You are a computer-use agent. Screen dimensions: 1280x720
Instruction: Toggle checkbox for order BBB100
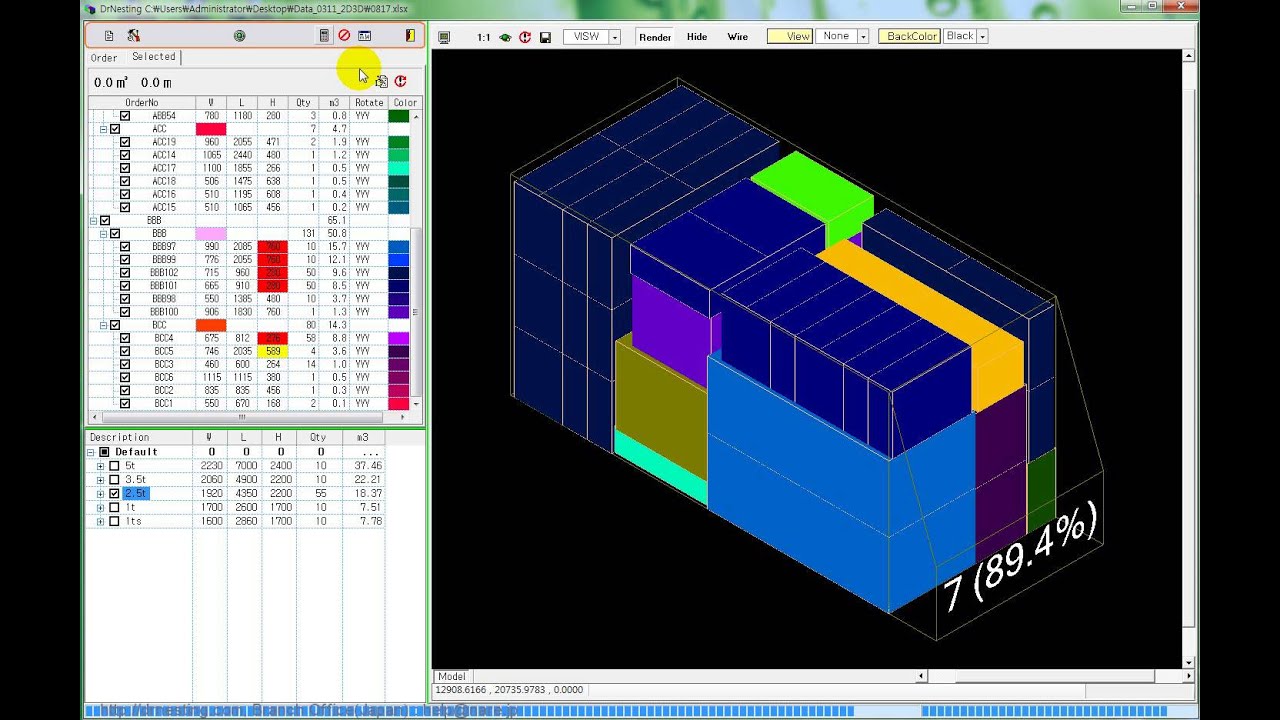(125, 312)
